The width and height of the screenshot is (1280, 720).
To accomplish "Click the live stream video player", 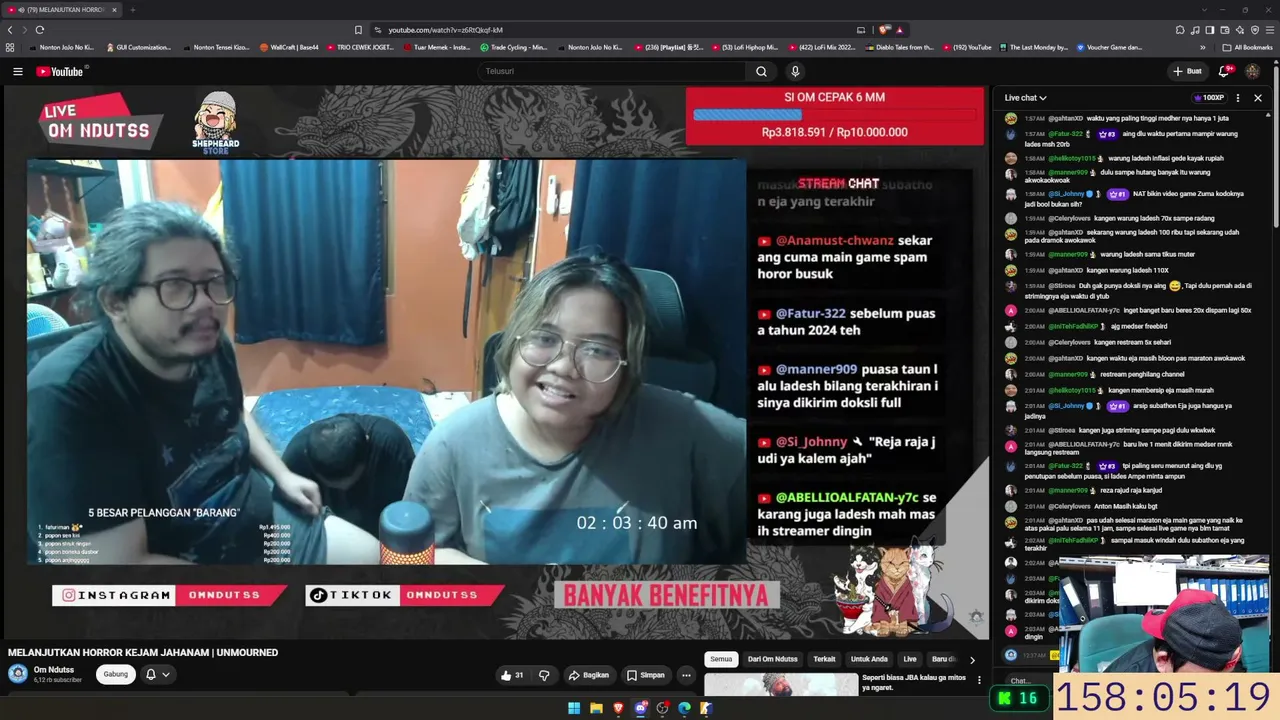I will click(x=496, y=362).
